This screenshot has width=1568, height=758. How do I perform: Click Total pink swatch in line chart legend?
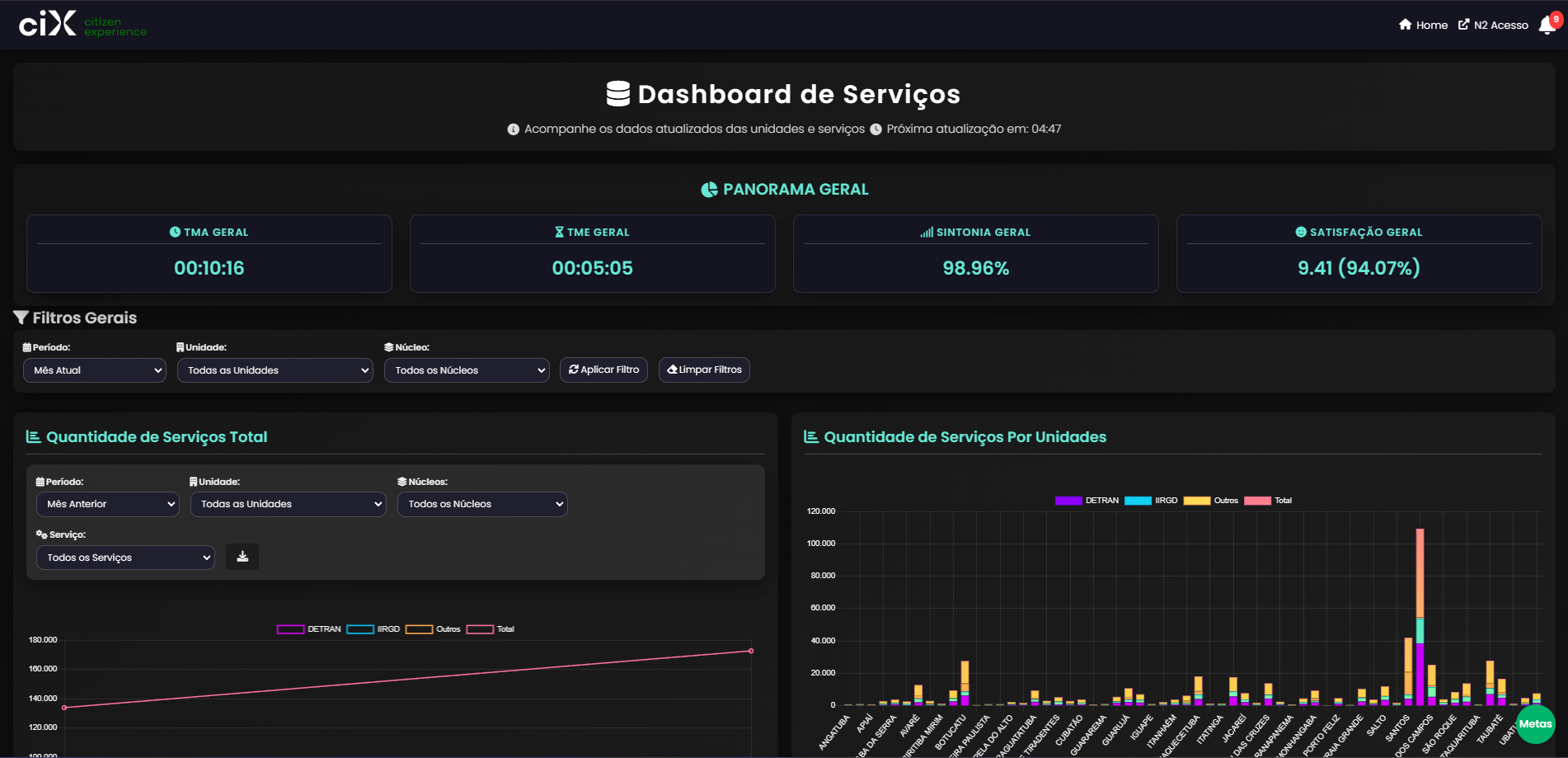coord(480,629)
